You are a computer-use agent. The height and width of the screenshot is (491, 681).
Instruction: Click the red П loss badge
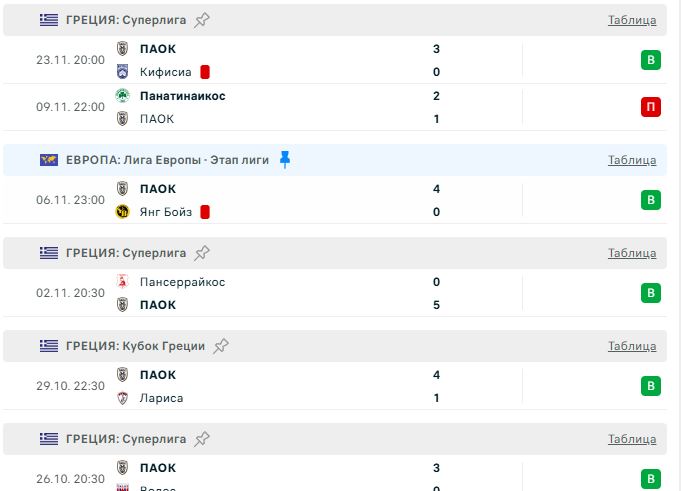tap(651, 107)
